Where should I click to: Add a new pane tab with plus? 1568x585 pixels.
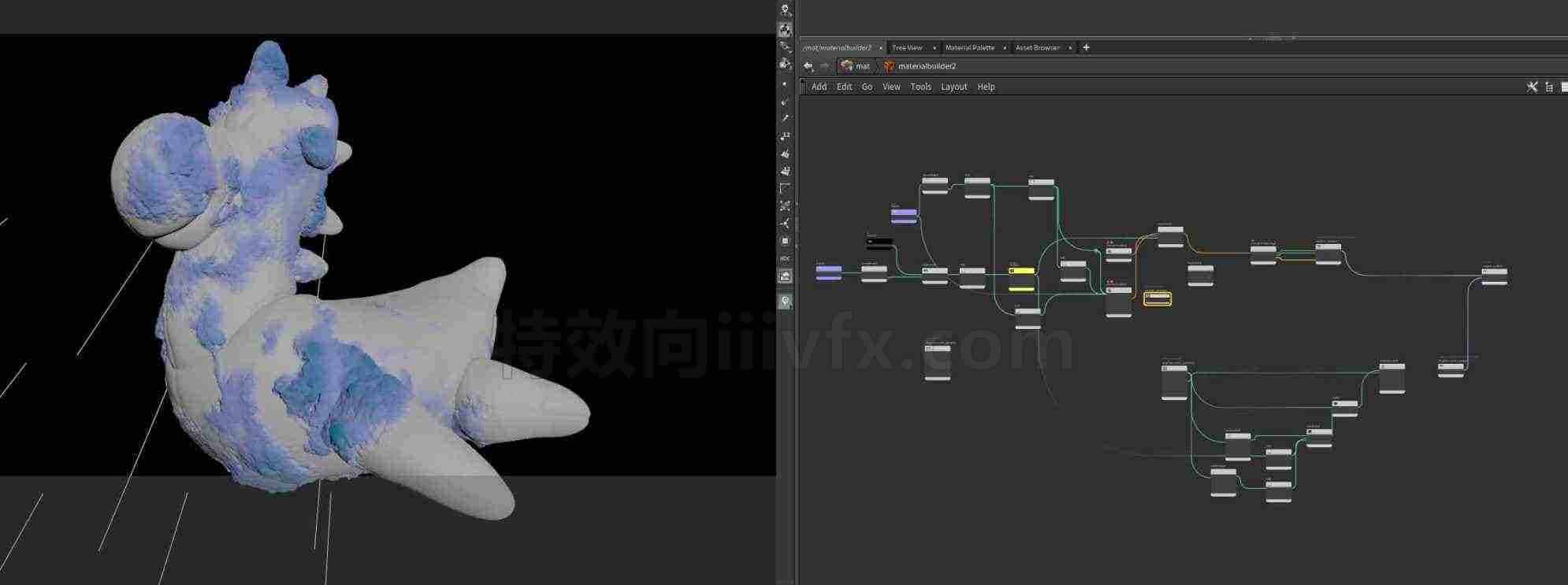[1086, 47]
